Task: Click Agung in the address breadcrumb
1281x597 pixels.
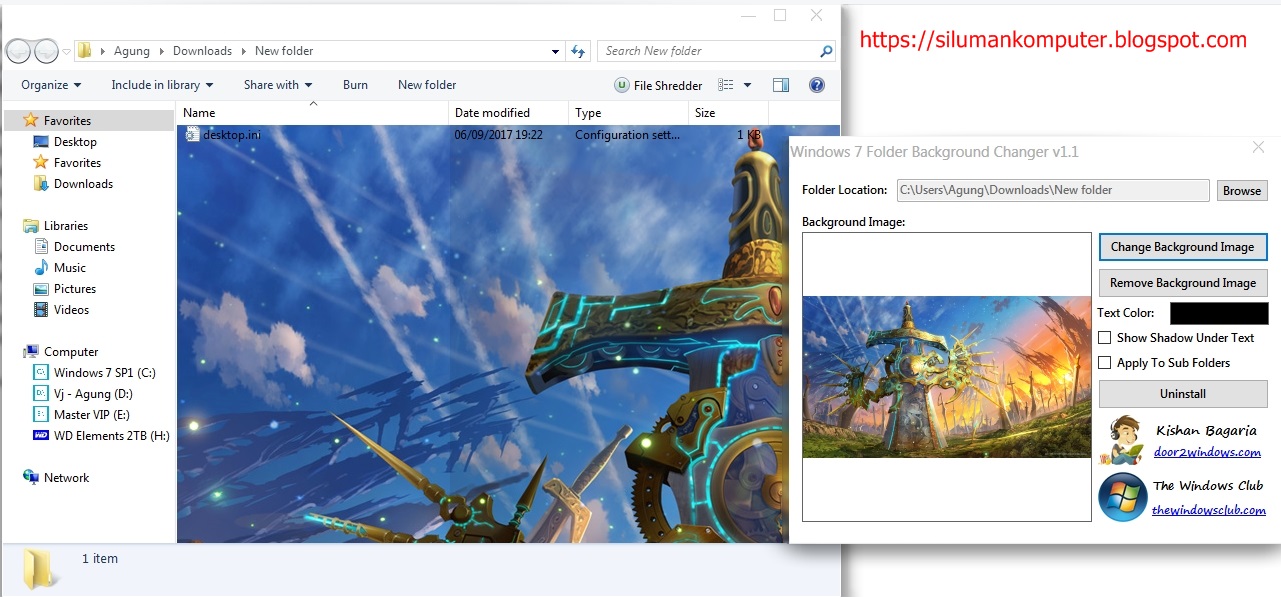Action: pos(132,51)
